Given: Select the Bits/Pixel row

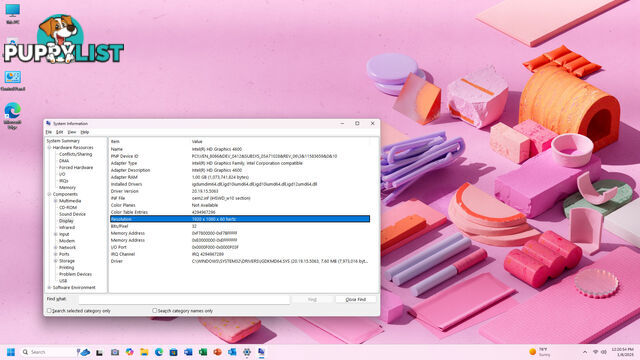Looking at the screenshot, I should [240, 226].
